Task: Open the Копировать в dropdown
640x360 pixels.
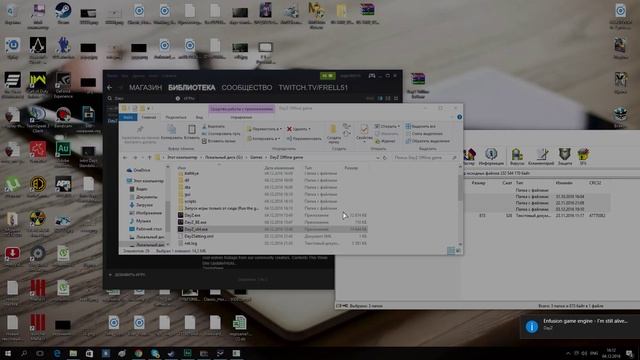Action: tap(264, 138)
